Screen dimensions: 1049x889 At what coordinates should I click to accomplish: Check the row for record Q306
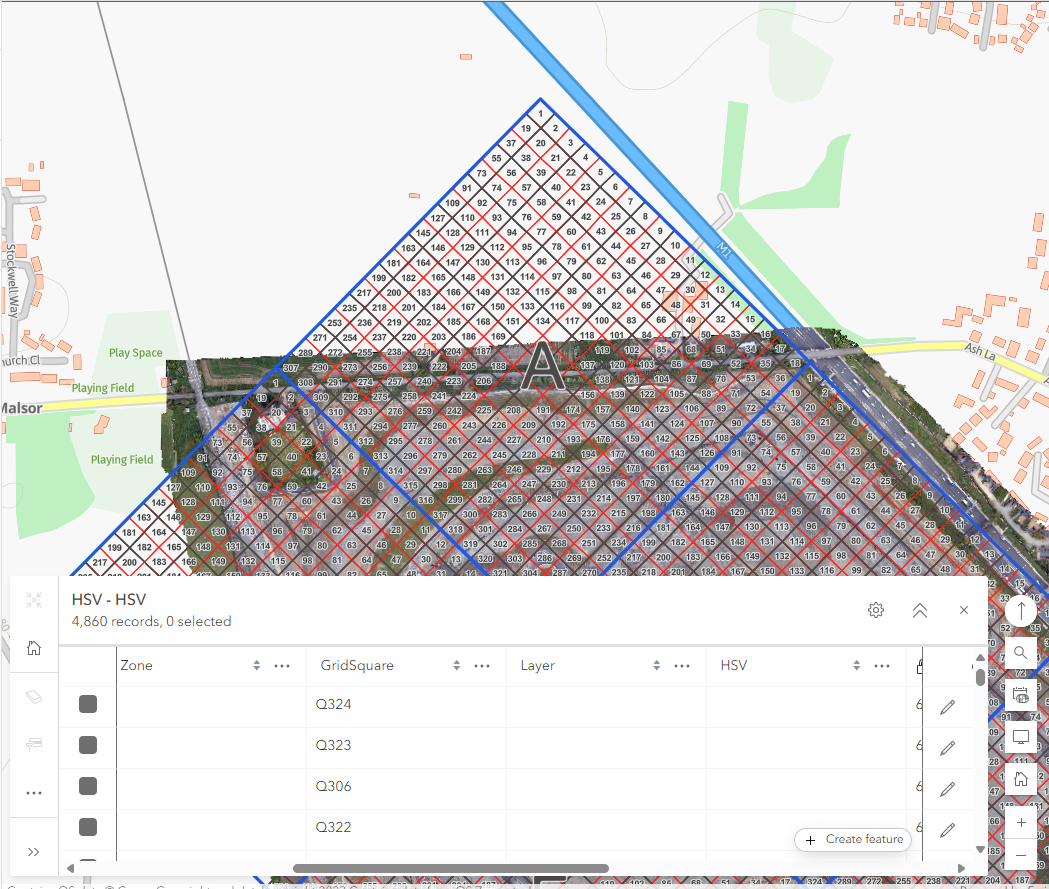click(x=87, y=786)
